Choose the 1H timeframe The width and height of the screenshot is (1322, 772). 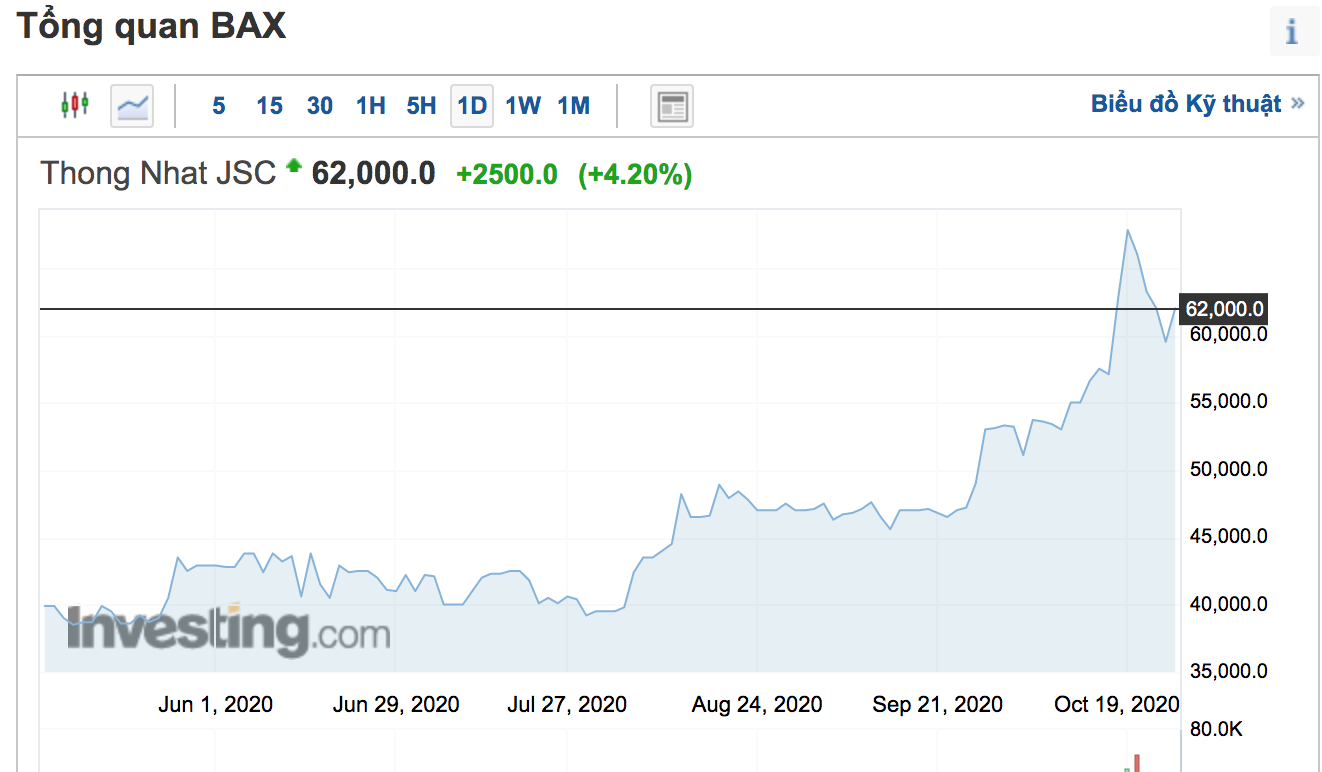(x=371, y=106)
